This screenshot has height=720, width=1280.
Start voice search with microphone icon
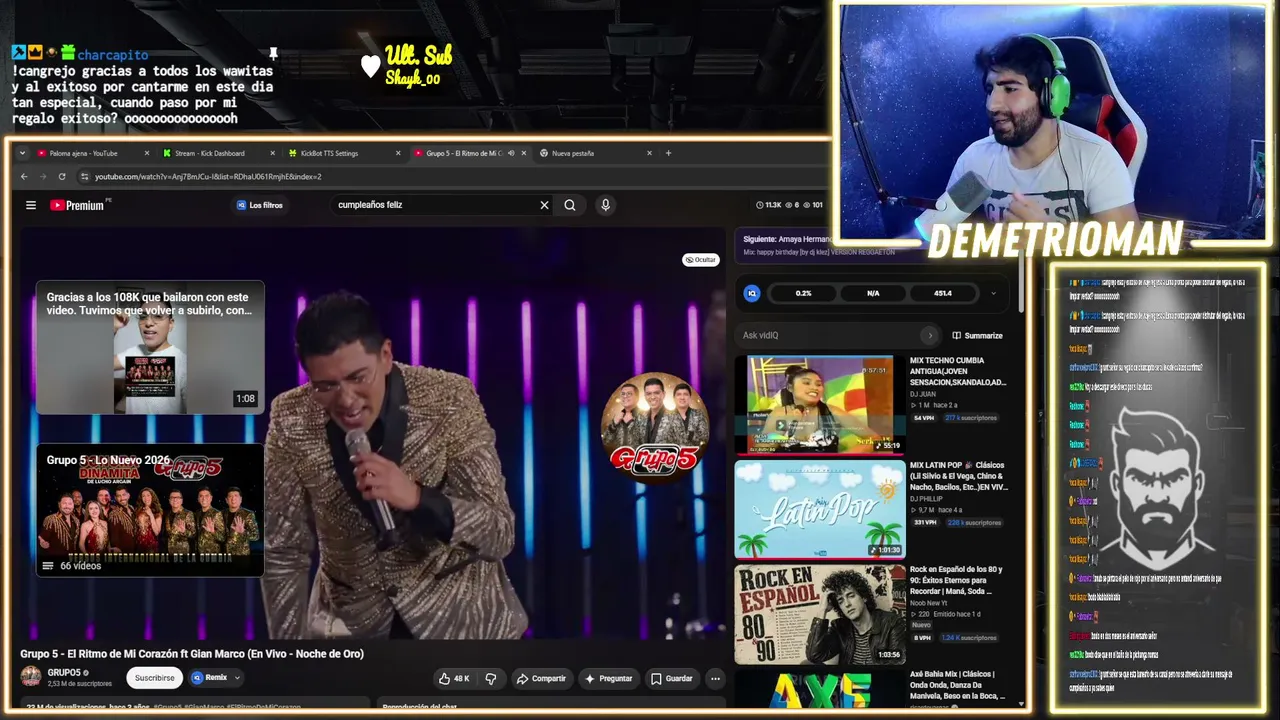[605, 205]
